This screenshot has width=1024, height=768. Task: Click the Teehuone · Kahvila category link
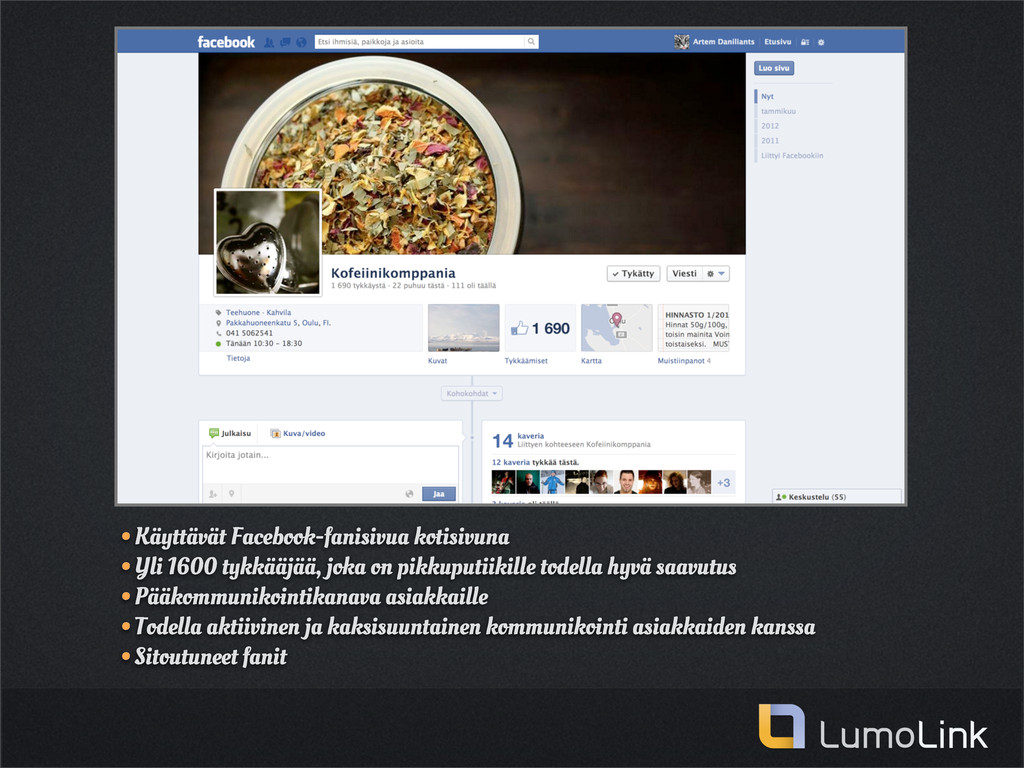[x=258, y=313]
